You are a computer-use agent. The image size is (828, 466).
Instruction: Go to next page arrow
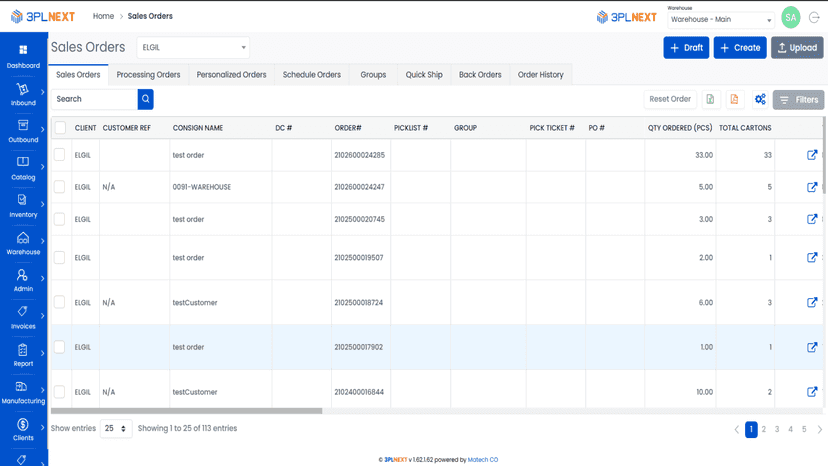click(x=820, y=430)
